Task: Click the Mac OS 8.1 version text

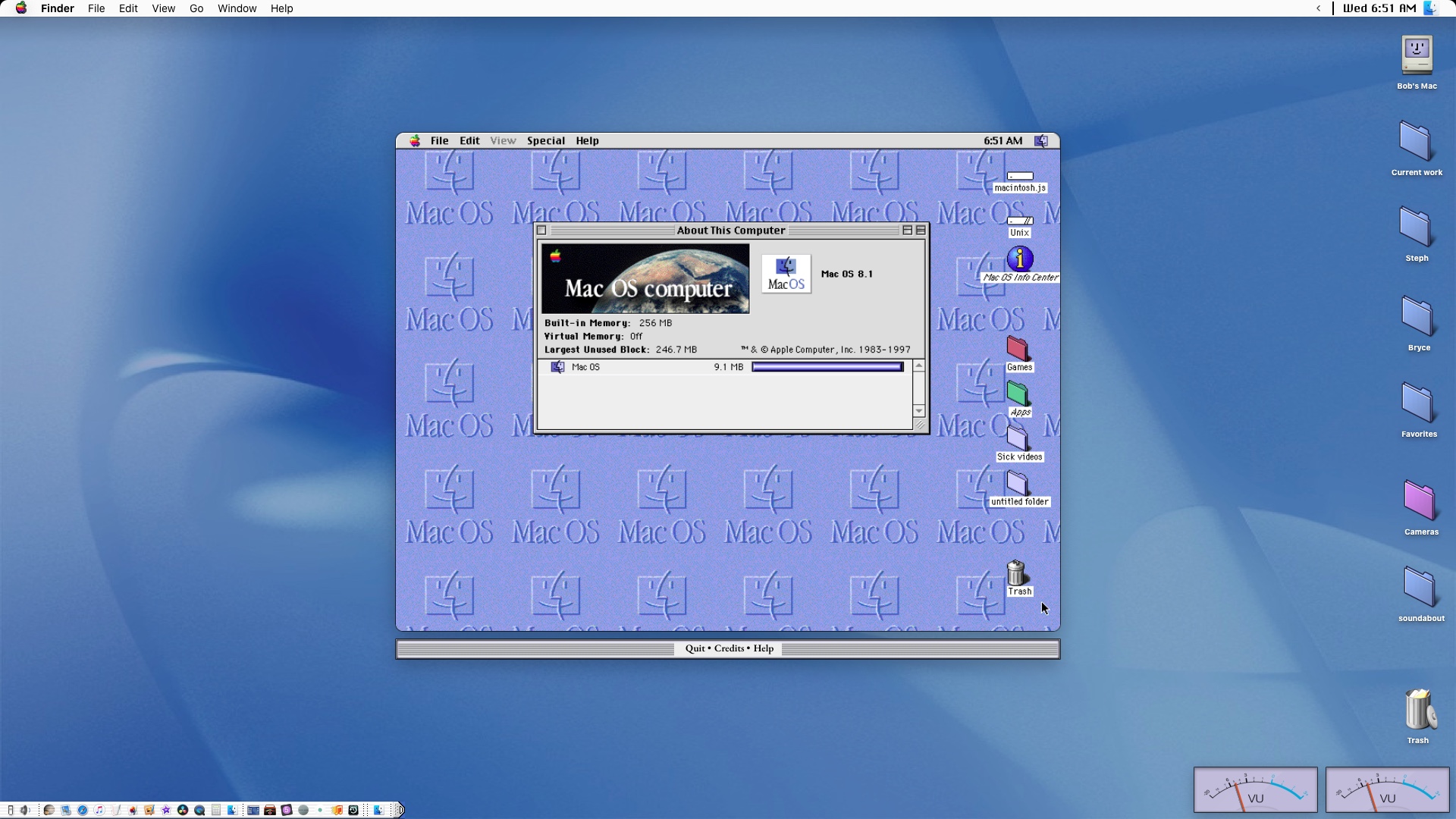Action: tap(846, 274)
